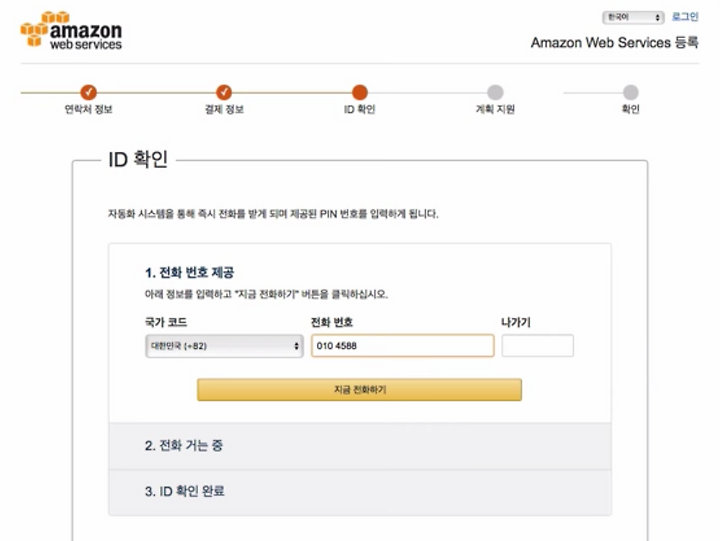This screenshot has height=541, width=720.
Task: Click the 지금 전화하기 button
Action: coord(360,389)
